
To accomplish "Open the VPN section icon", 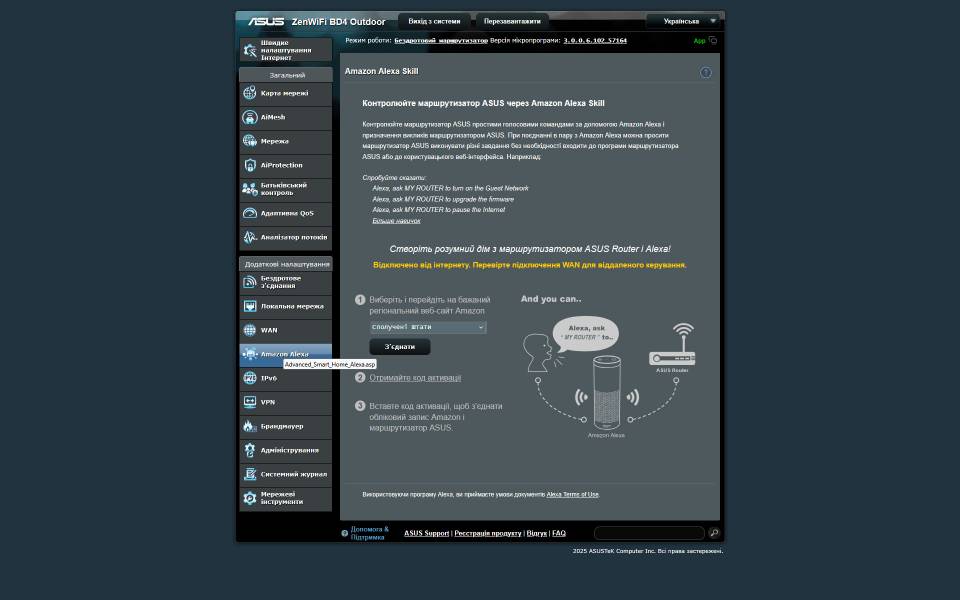I will pyautogui.click(x=250, y=402).
